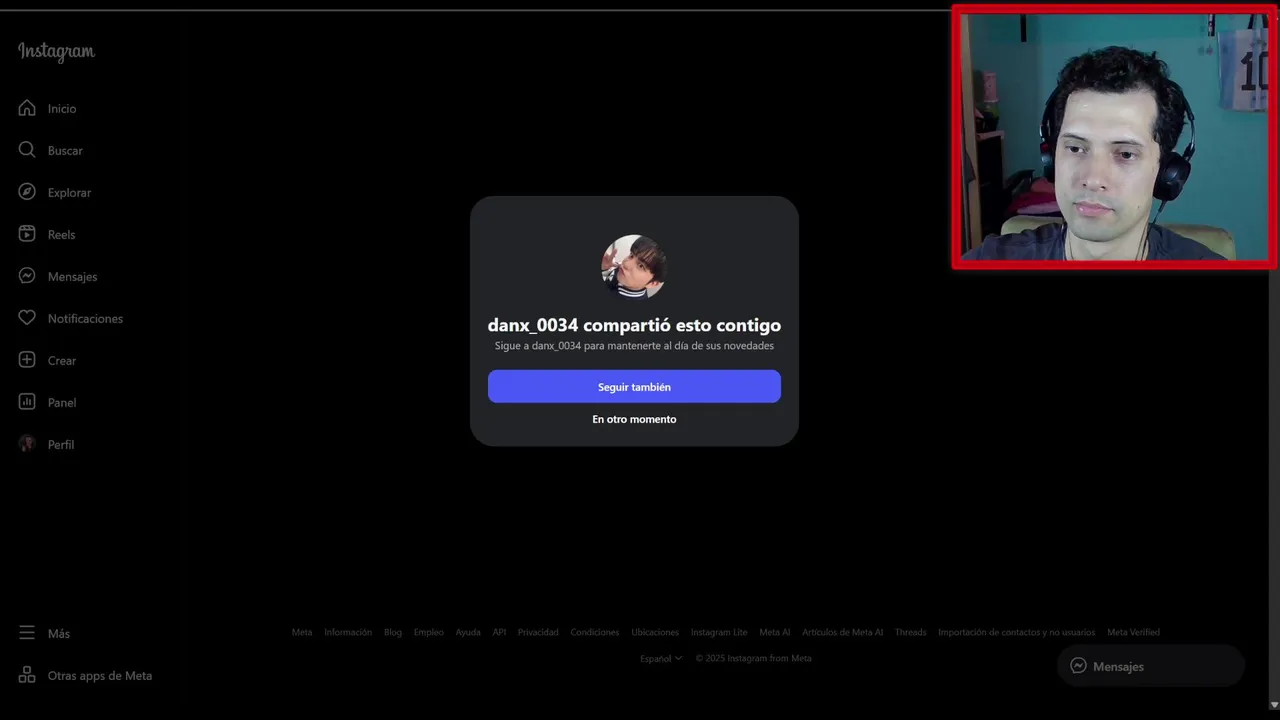Click © 2025 Instagram from Meta text
The width and height of the screenshot is (1280, 720).
pyautogui.click(x=753, y=658)
